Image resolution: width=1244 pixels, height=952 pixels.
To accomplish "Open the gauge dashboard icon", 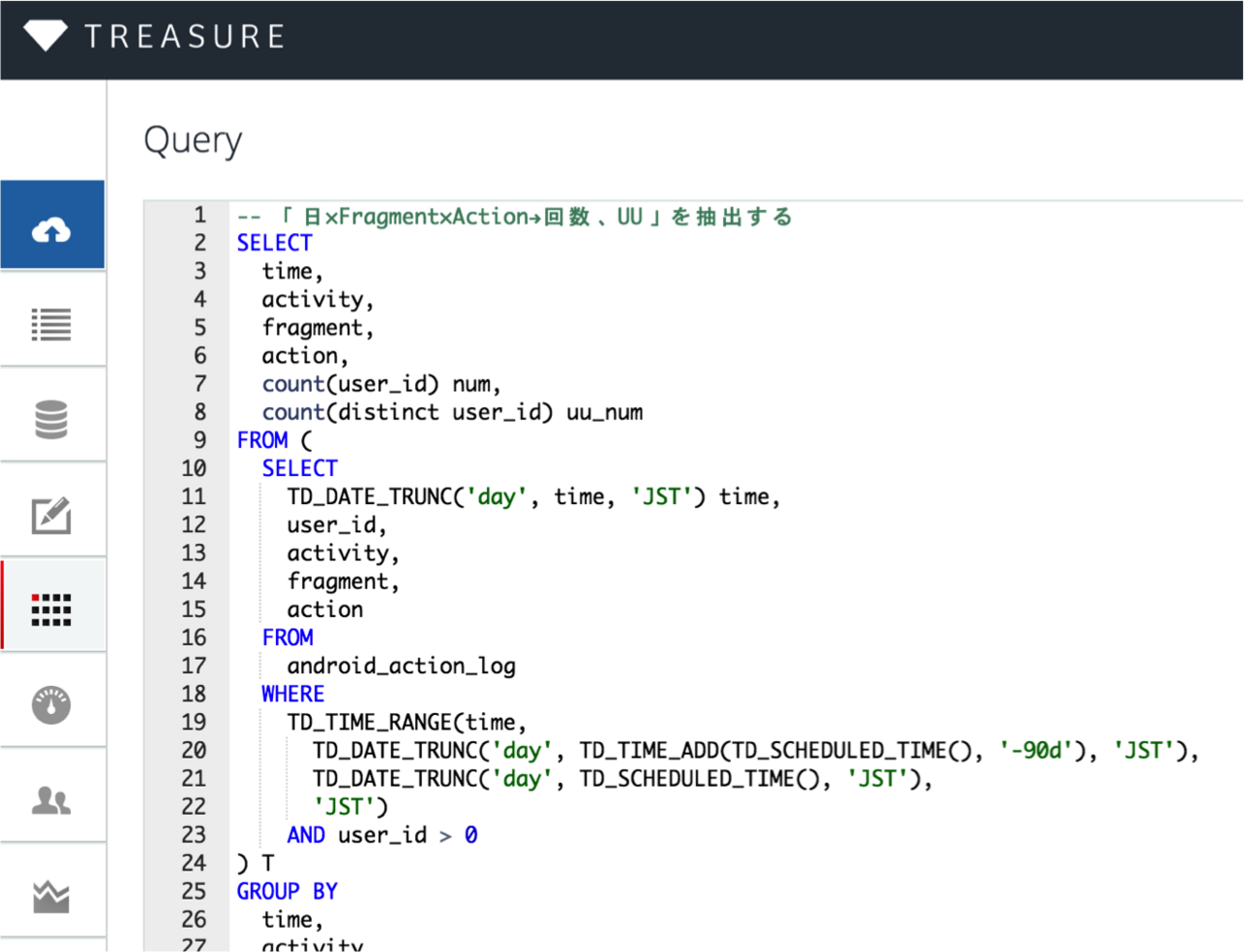I will [52, 704].
